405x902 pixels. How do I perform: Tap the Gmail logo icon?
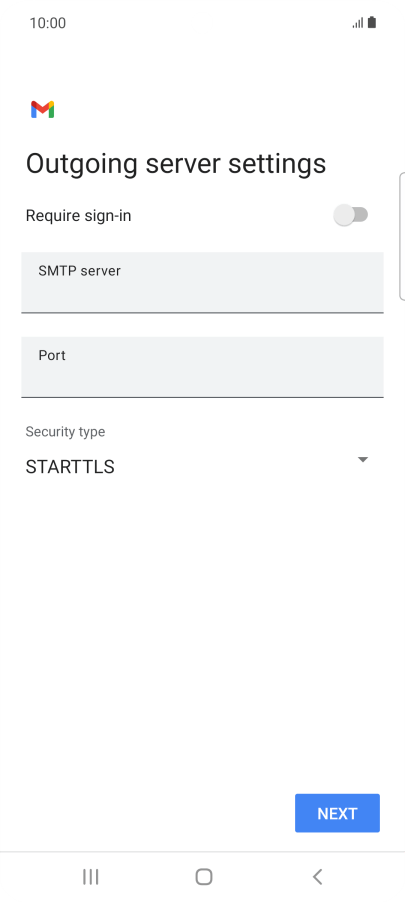pos(43,109)
